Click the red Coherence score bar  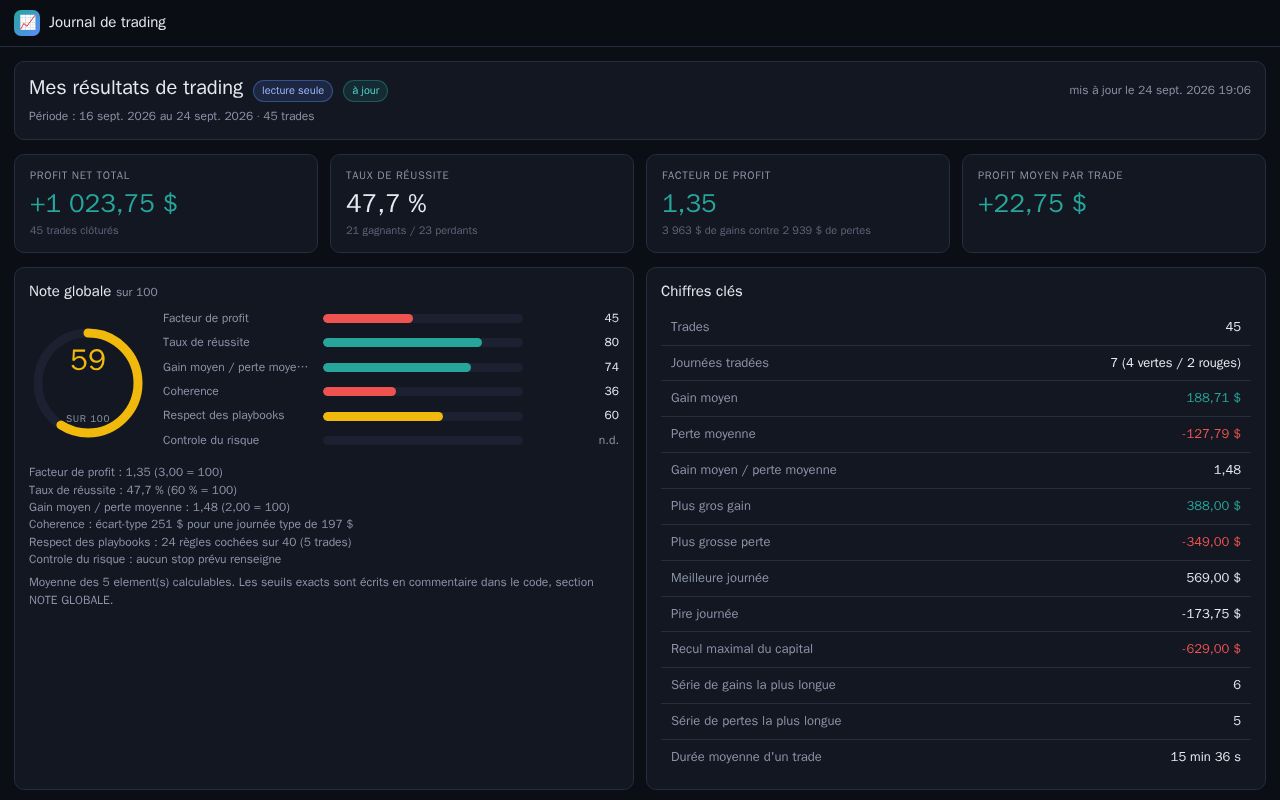359,391
